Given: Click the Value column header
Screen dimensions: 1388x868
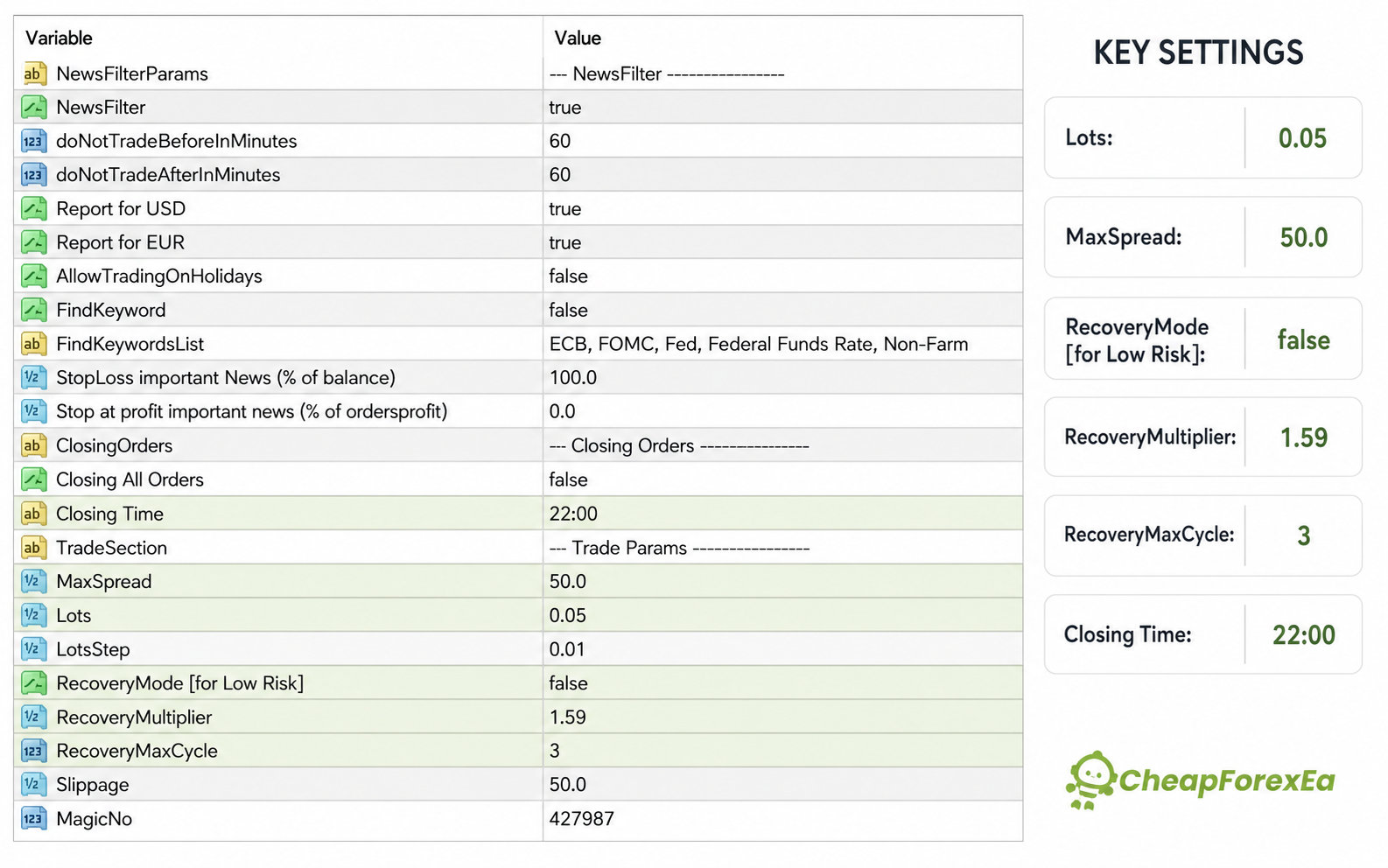Looking at the screenshot, I should click(578, 38).
